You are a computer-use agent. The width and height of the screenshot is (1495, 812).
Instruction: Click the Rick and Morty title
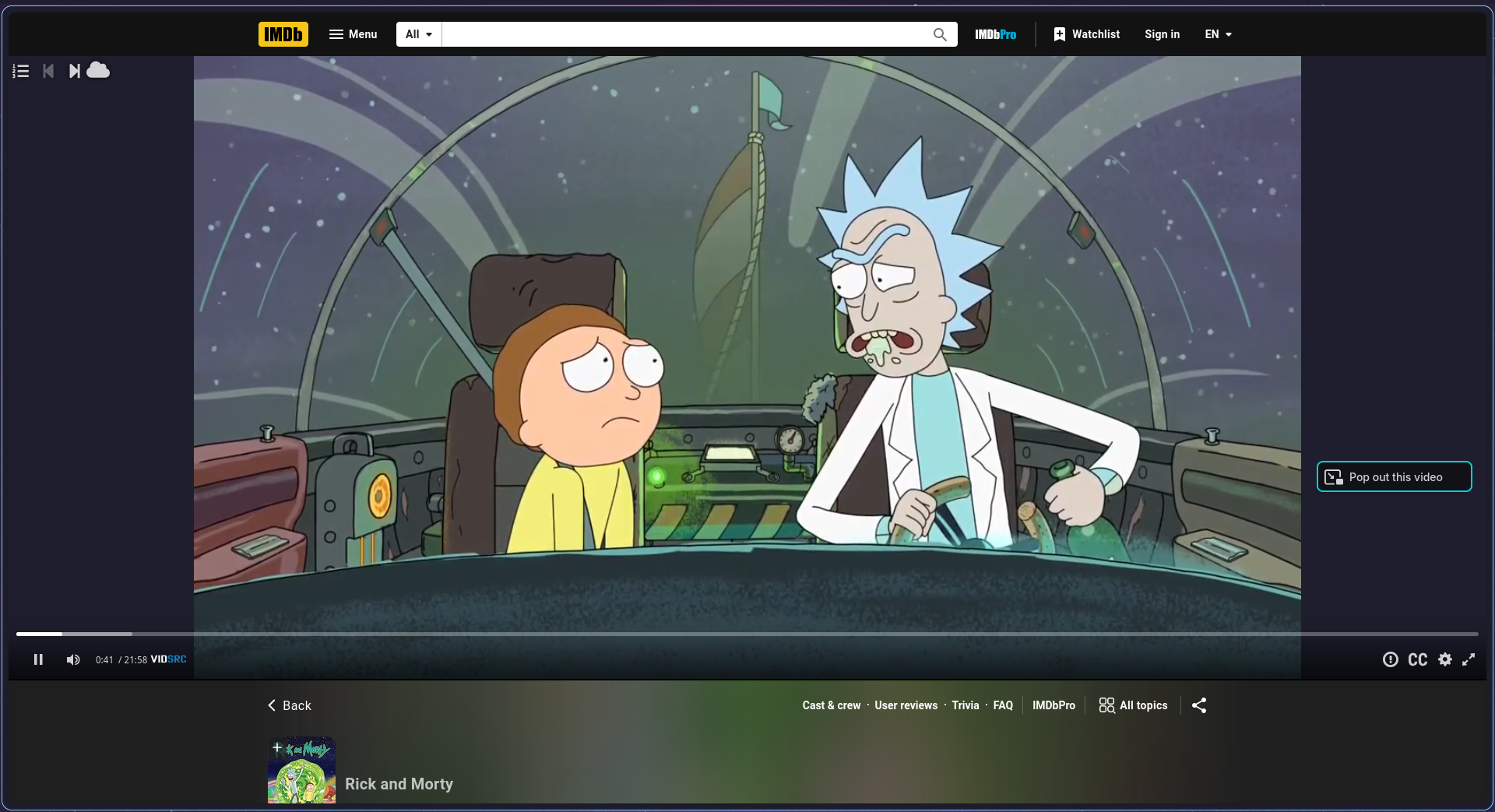[399, 784]
